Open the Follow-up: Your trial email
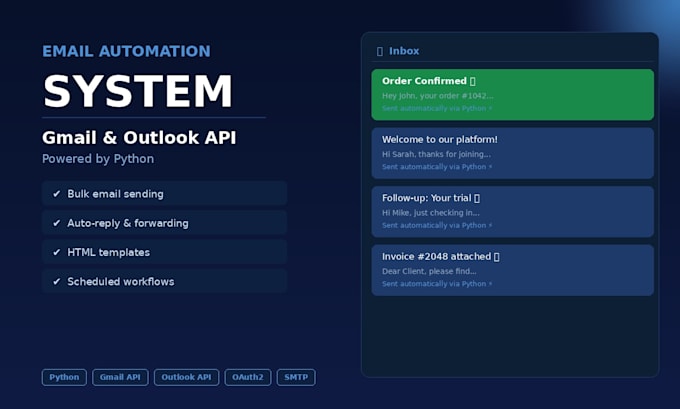The width and height of the screenshot is (680, 409). click(513, 212)
